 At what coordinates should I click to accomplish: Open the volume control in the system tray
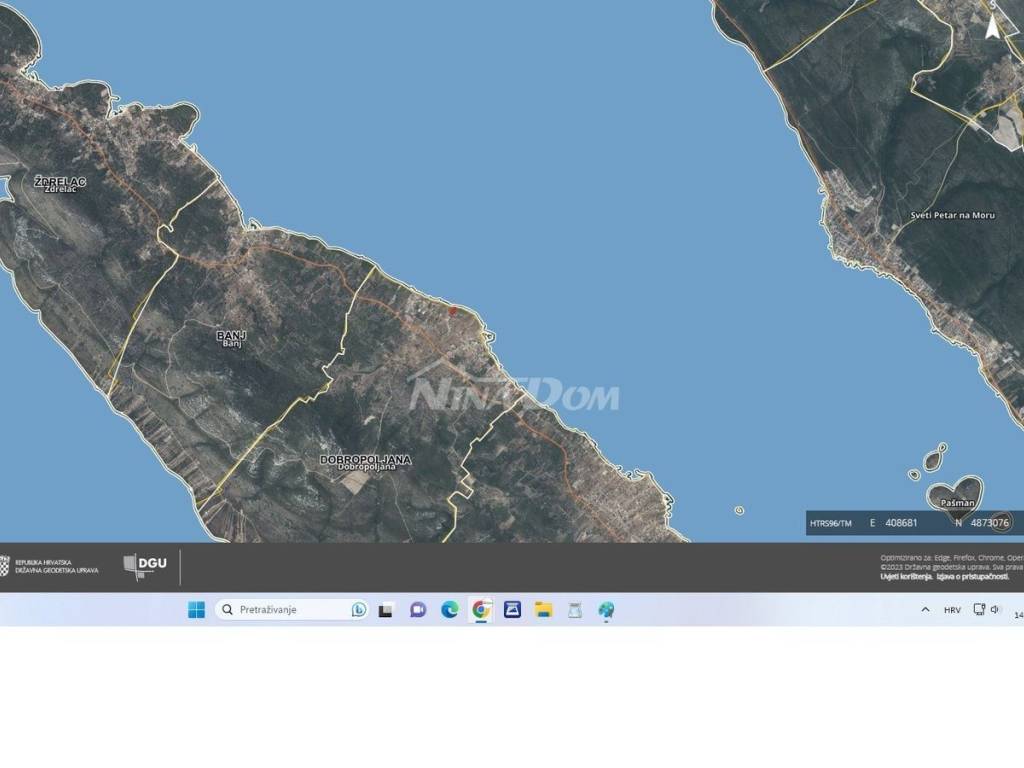996,609
